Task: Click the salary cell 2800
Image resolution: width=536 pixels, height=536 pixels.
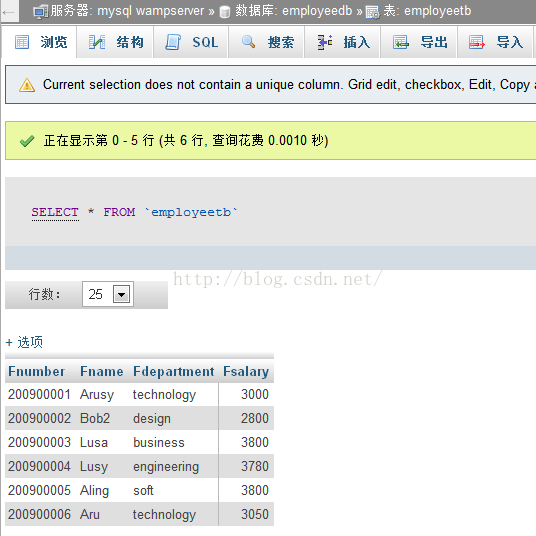Action: coord(255,418)
